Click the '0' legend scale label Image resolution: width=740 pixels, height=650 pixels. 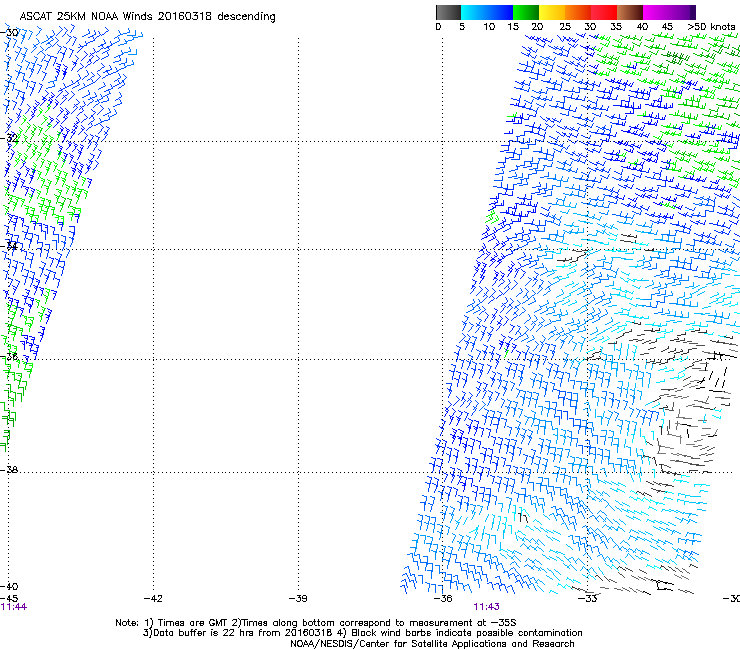[x=438, y=27]
